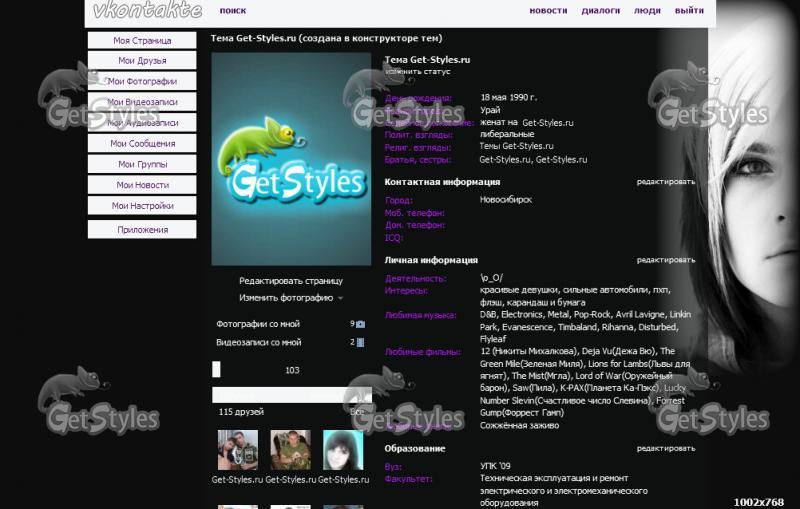Click activity value \p_O/
Image resolution: width=800 pixels, height=509 pixels.
coord(491,278)
